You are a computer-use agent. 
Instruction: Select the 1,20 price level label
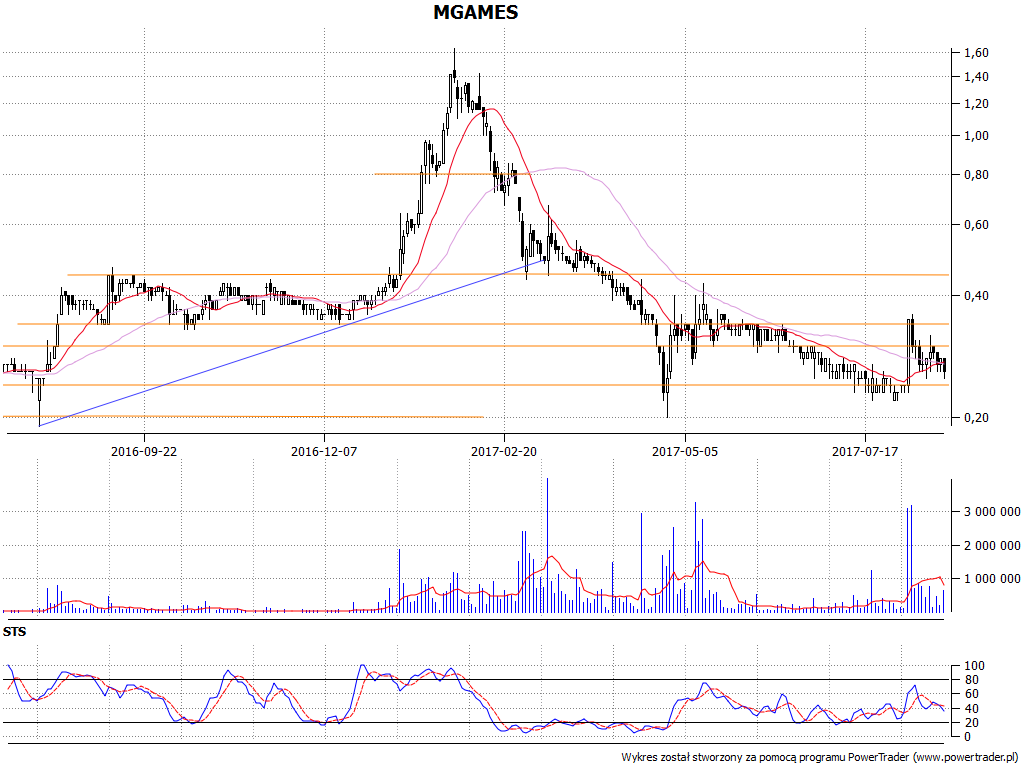[x=976, y=104]
